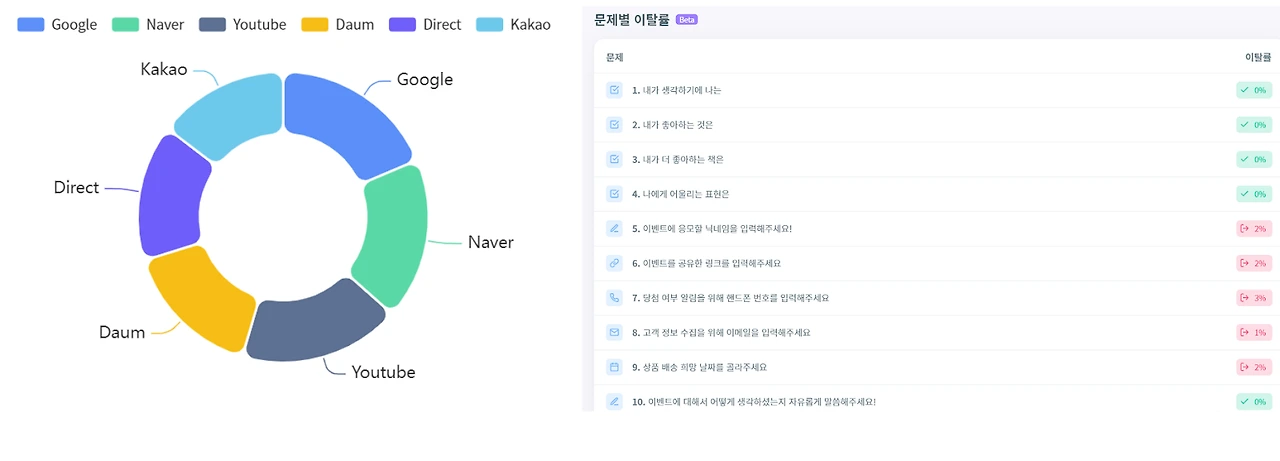
Task: Click the 이탈률 column header
Action: click(1258, 58)
